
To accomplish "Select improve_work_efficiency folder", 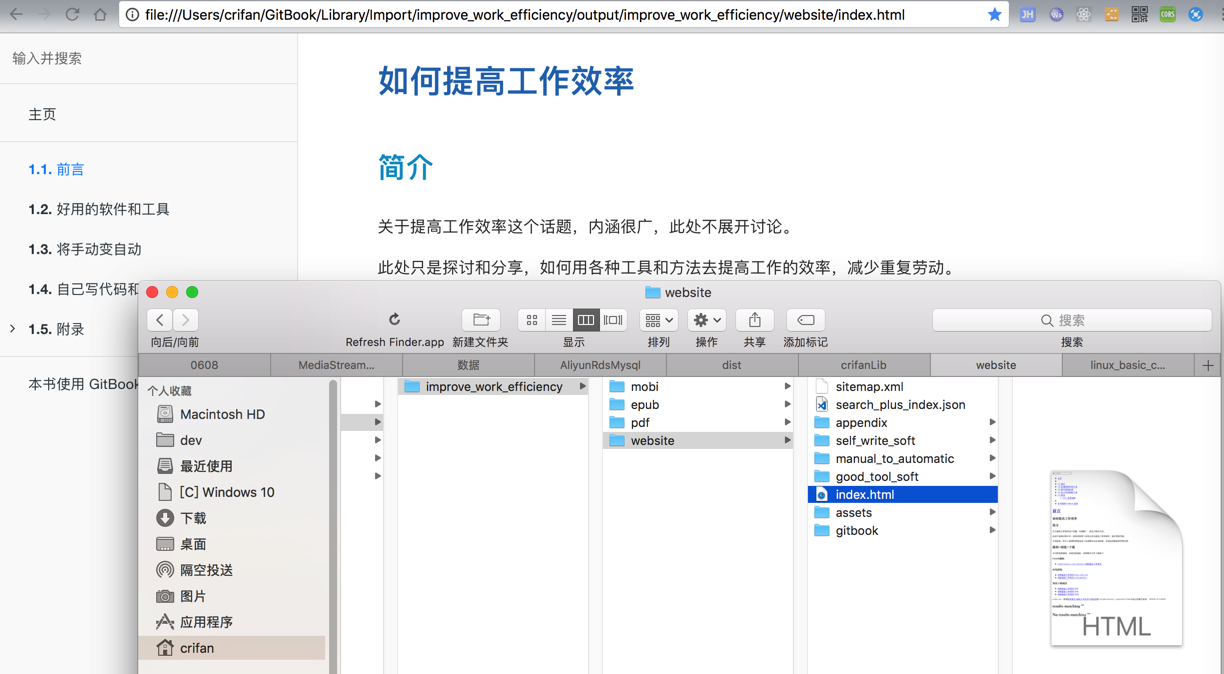I will pyautogui.click(x=494, y=386).
